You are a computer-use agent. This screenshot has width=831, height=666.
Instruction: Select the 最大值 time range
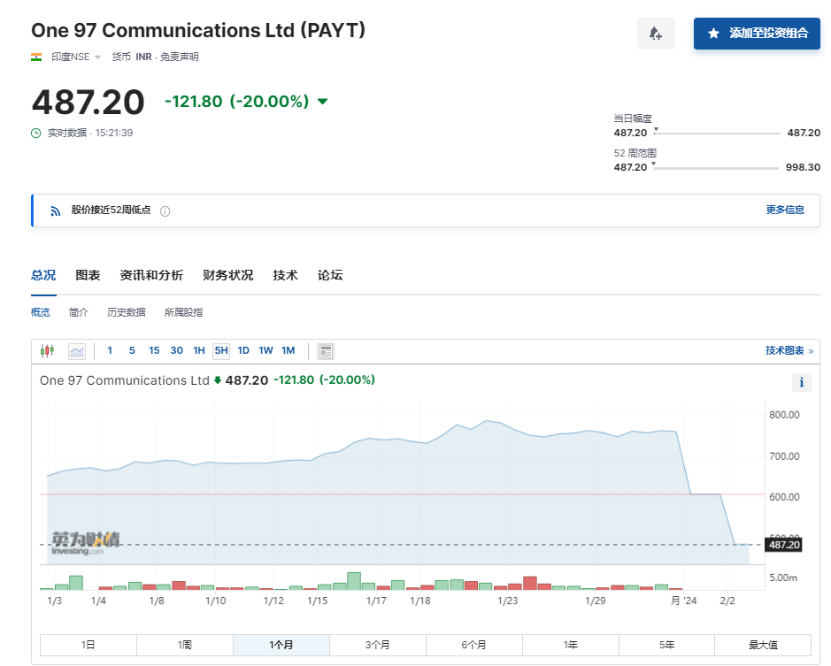(x=763, y=645)
